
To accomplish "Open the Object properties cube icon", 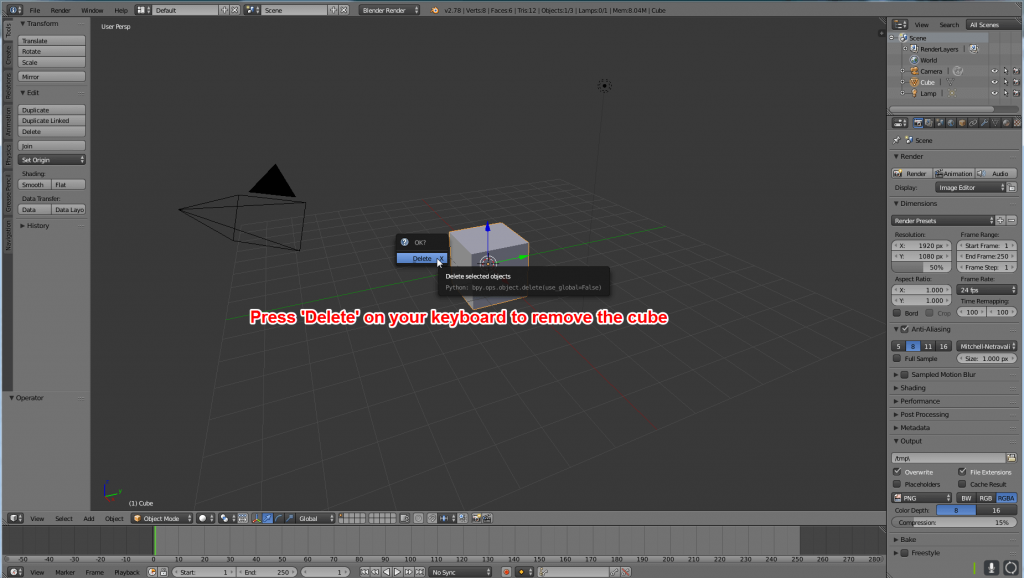I will point(962,123).
